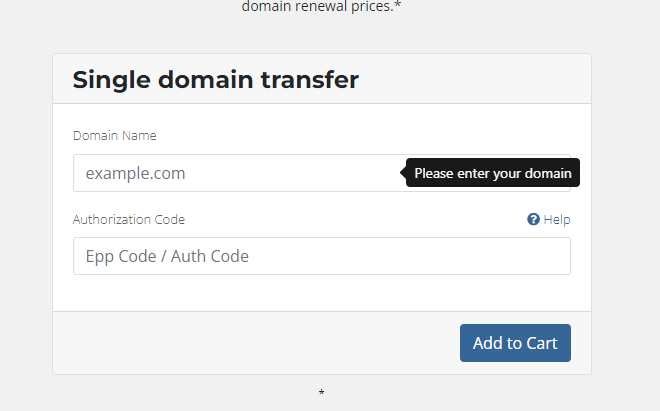Click the Domain Name label
This screenshot has width=660, height=411.
pos(114,136)
